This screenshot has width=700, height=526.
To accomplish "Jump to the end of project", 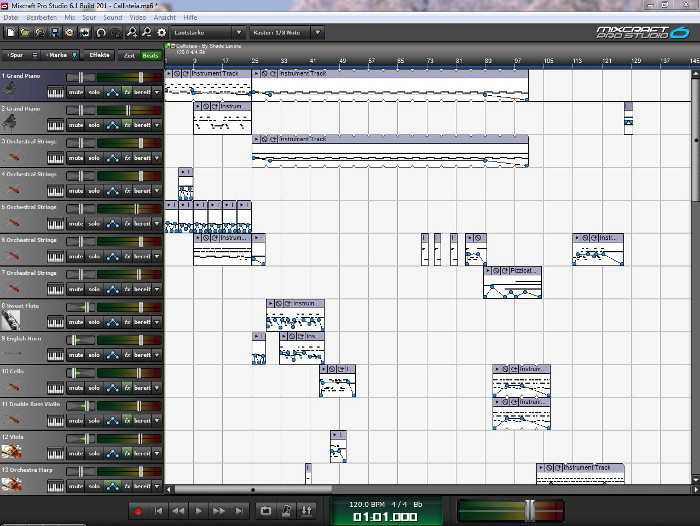I will coord(239,511).
